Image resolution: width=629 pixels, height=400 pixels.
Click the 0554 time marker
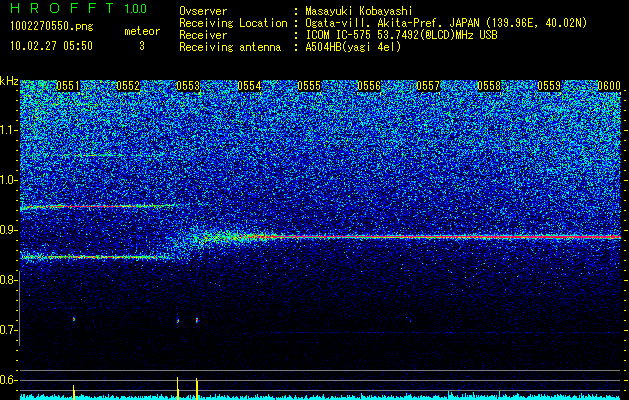pyautogui.click(x=249, y=86)
